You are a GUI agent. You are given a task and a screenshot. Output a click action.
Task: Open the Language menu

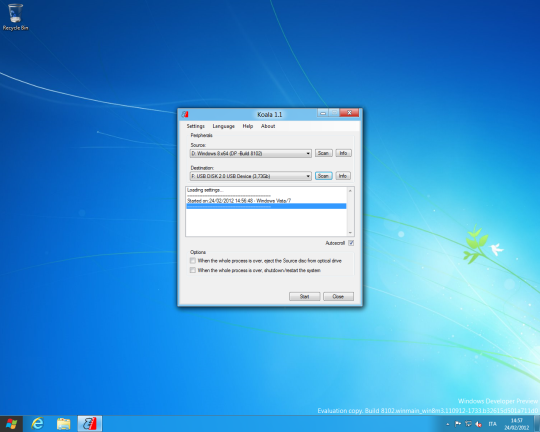click(x=224, y=126)
